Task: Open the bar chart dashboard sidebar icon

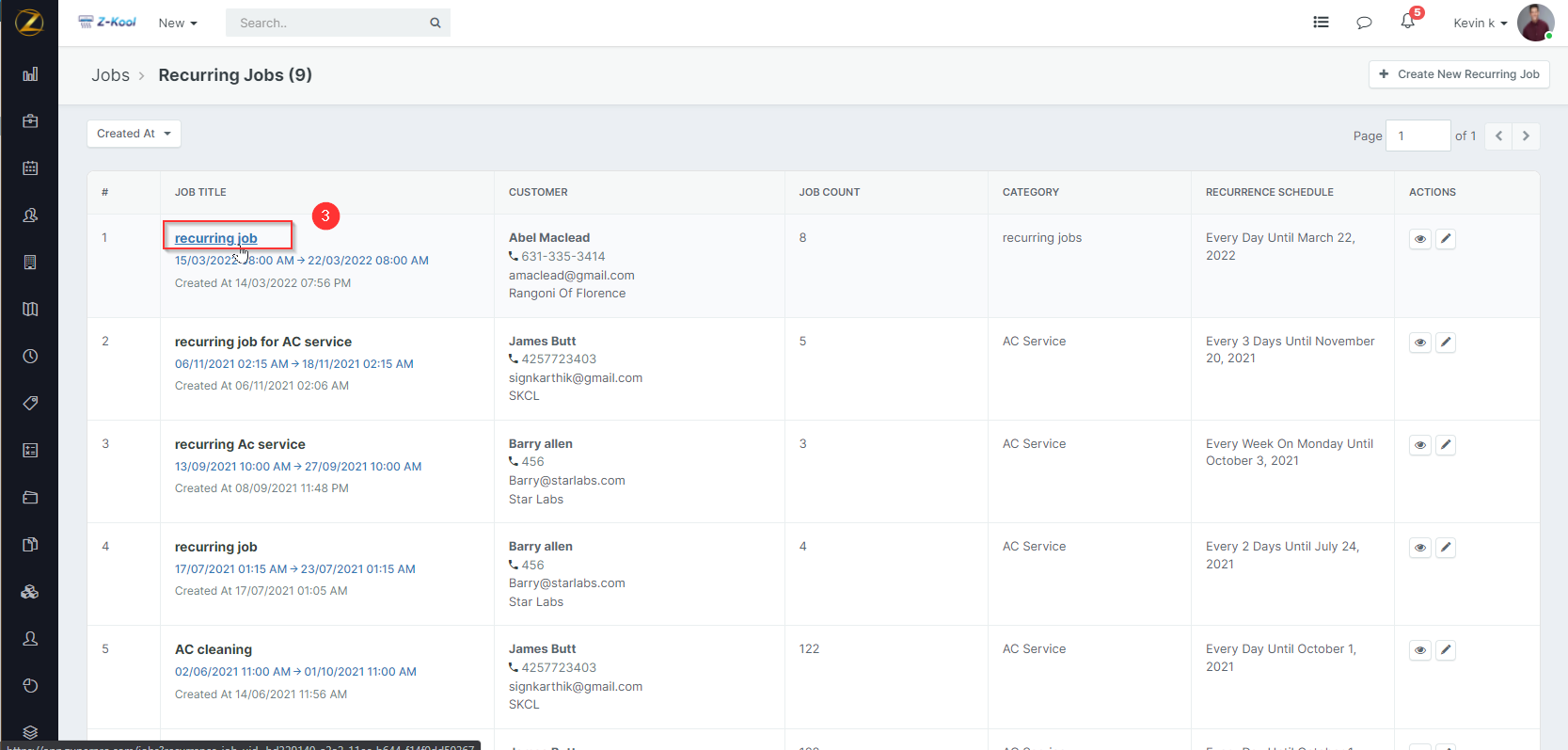Action: (30, 74)
